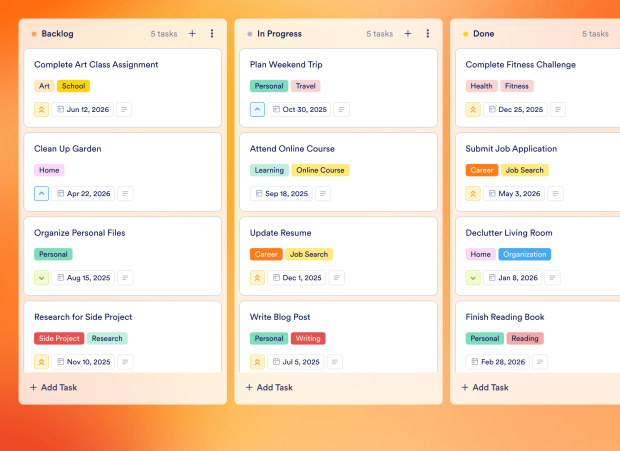Click the plus icon in In Progress header
This screenshot has height=451, width=620.
click(408, 33)
